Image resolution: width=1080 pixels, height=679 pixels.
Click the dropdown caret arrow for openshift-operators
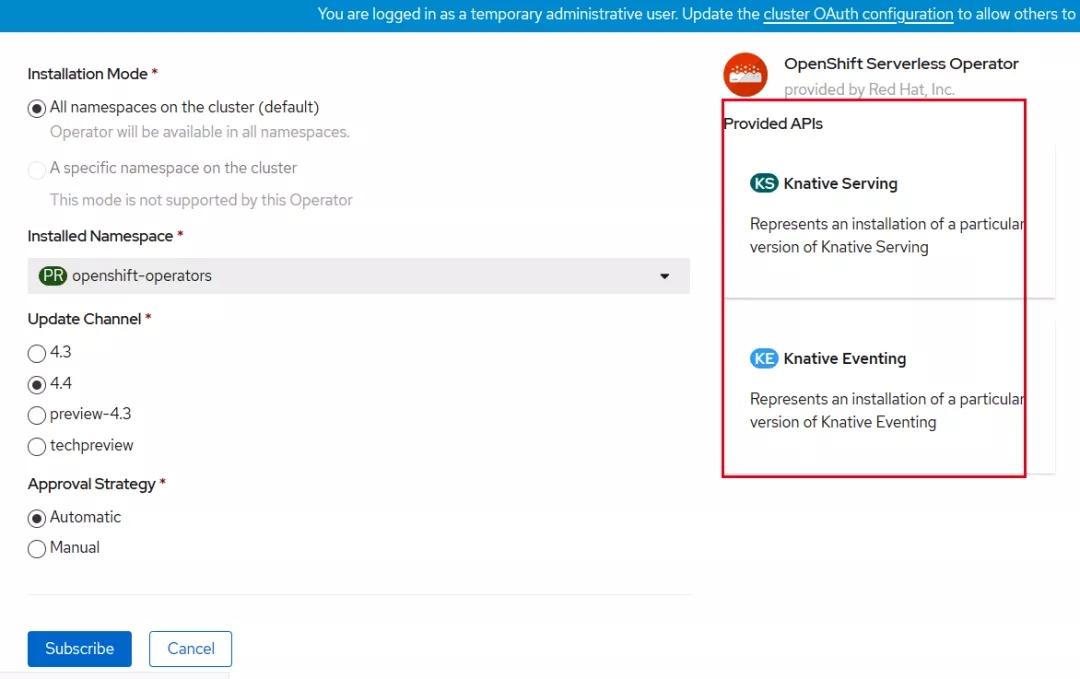coord(665,276)
